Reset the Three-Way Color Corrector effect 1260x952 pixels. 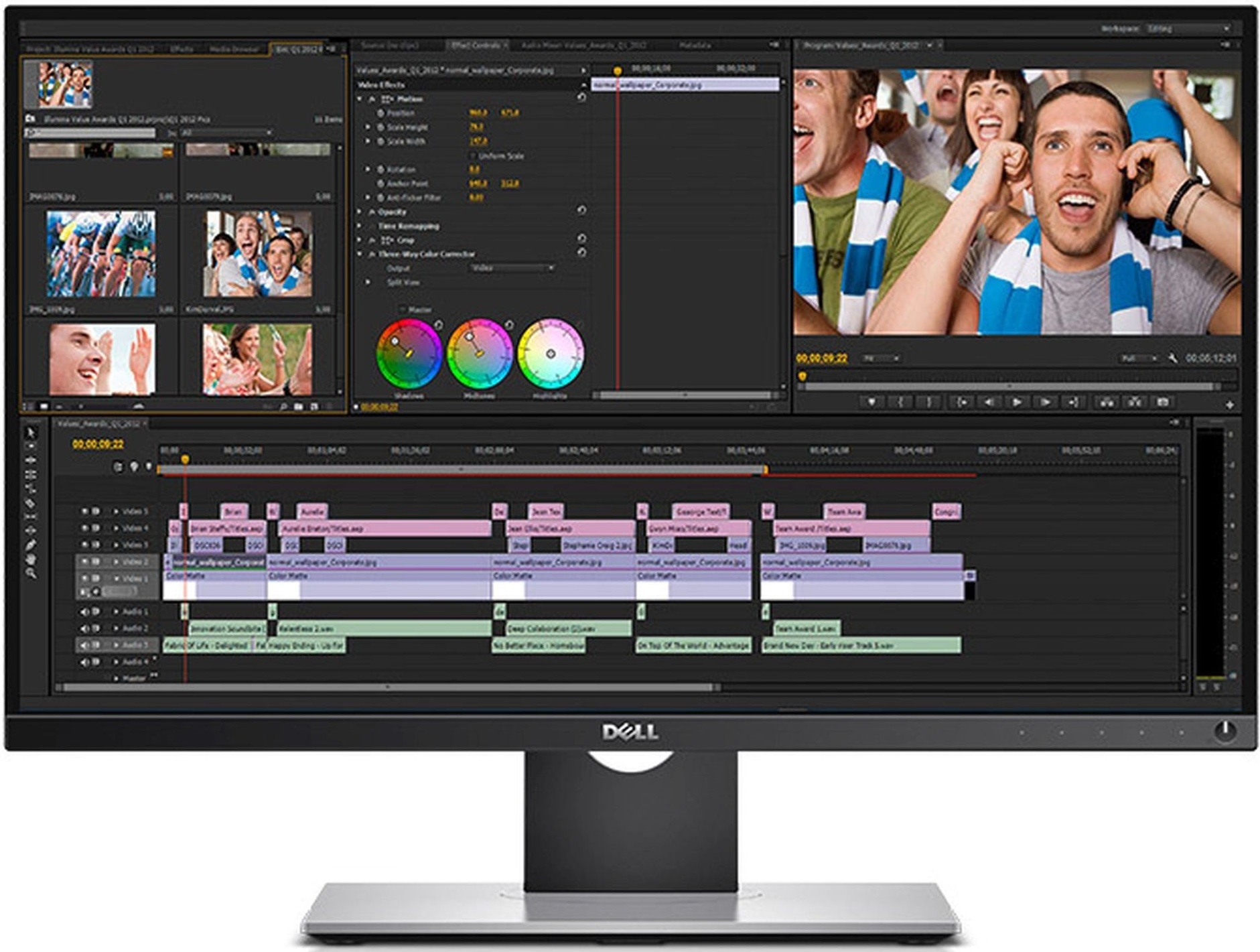(581, 253)
